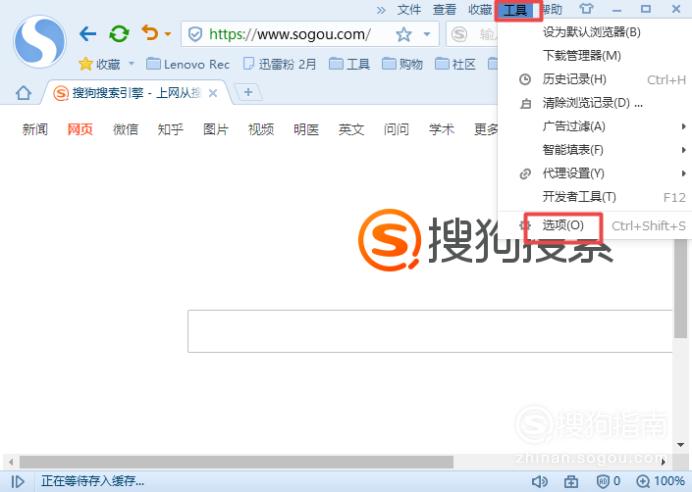Open the 查看 menu

click(x=444, y=9)
